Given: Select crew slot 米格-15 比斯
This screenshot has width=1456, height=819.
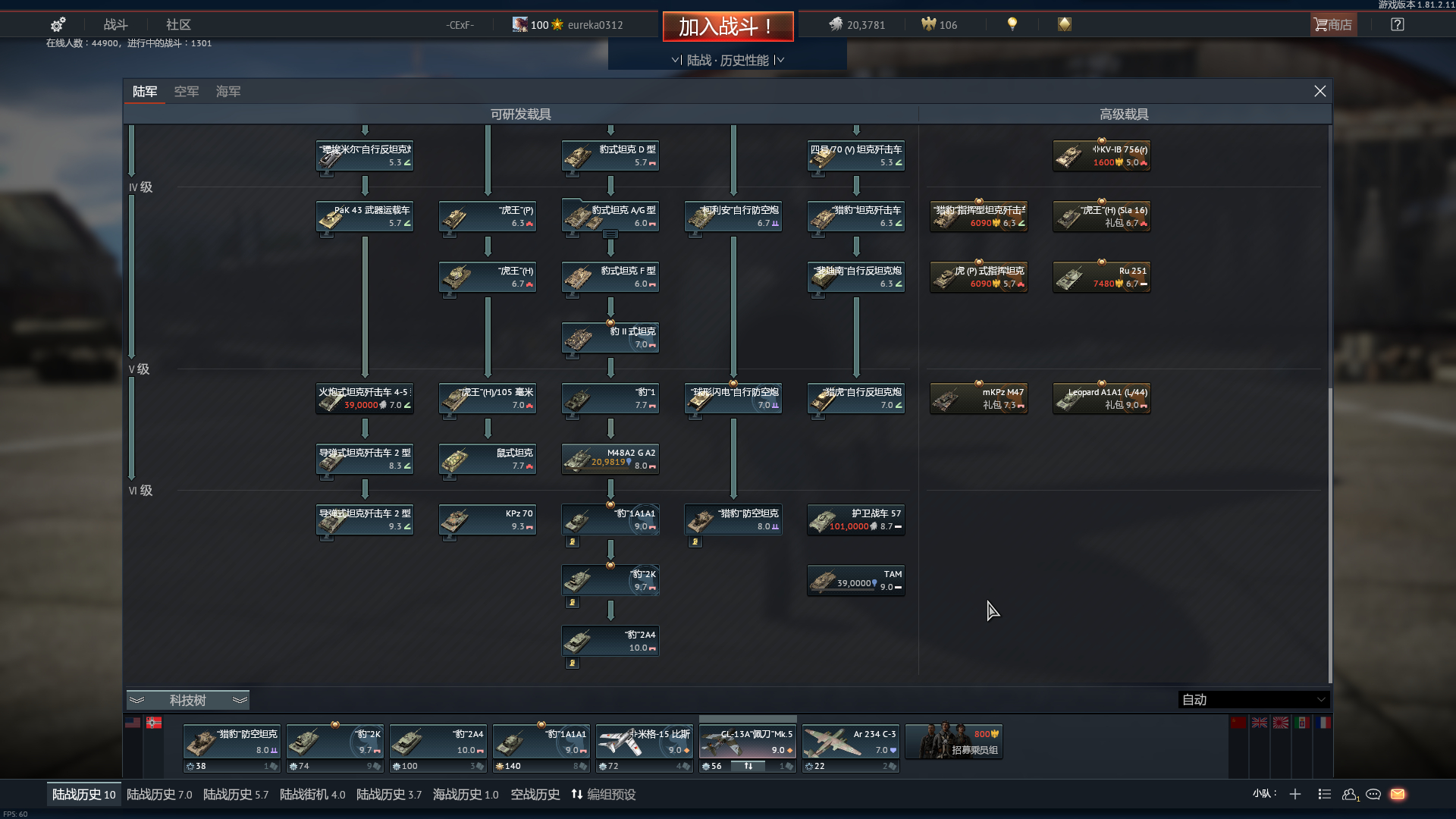Looking at the screenshot, I should [645, 742].
